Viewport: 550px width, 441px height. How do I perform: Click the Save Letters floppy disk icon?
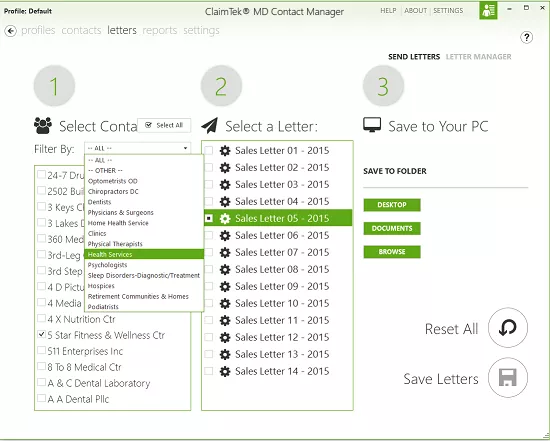508,377
